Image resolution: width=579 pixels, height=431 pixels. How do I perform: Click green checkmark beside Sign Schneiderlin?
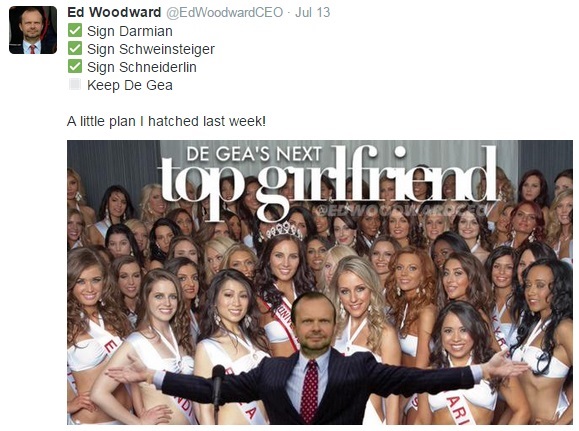click(x=75, y=66)
